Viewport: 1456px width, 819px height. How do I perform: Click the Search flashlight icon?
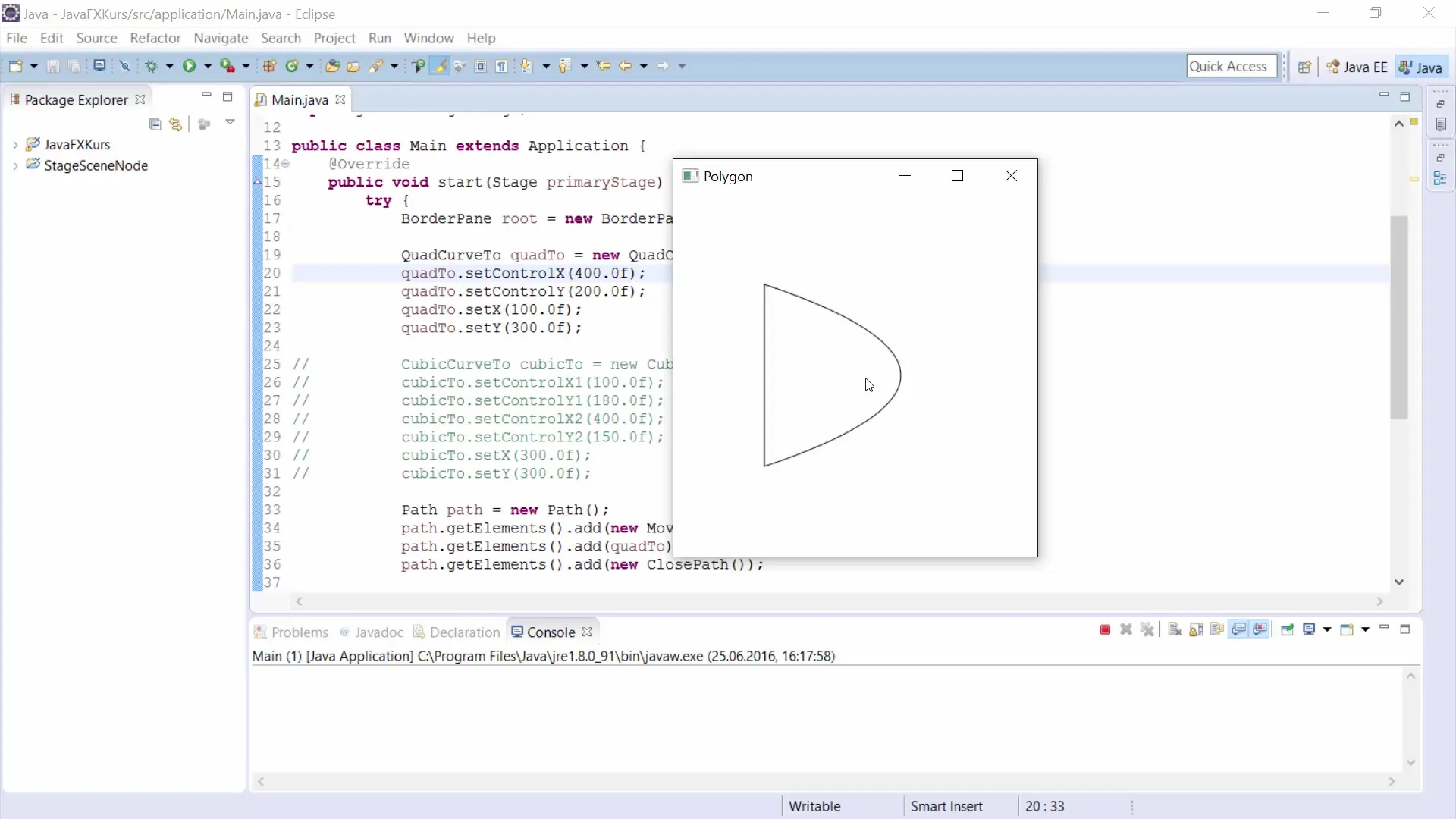pyautogui.click(x=375, y=66)
